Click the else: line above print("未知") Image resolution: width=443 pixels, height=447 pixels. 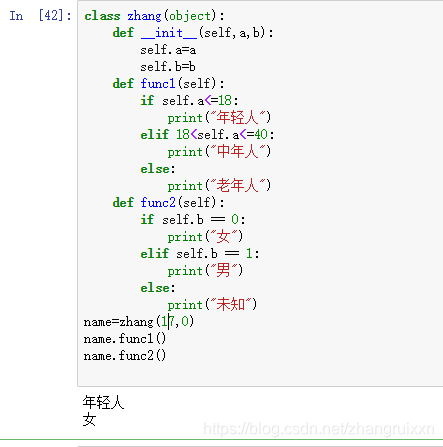[x=158, y=288]
